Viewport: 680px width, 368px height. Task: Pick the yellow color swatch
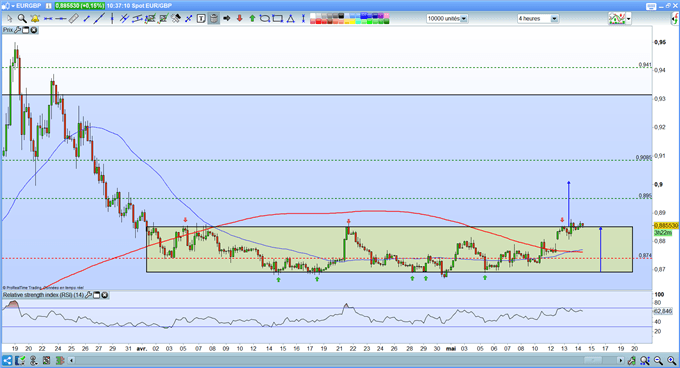coord(352,22)
